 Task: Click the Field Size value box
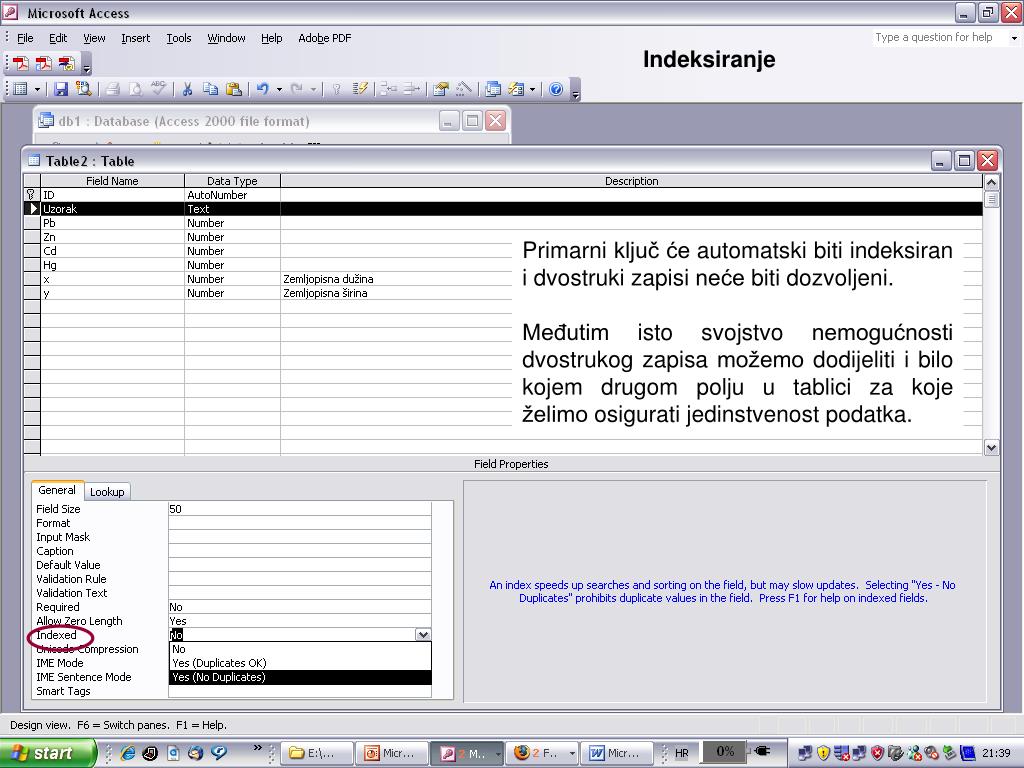pos(300,509)
